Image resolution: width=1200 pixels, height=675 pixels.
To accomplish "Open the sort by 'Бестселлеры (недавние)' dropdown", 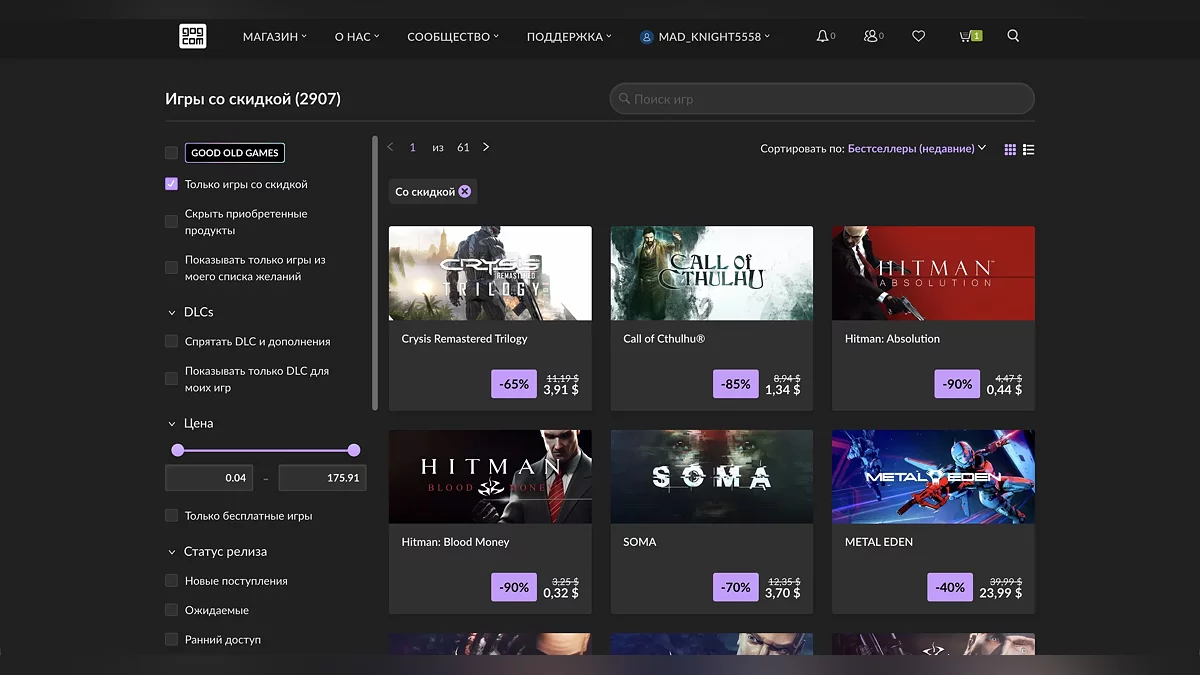I will pyautogui.click(x=916, y=148).
